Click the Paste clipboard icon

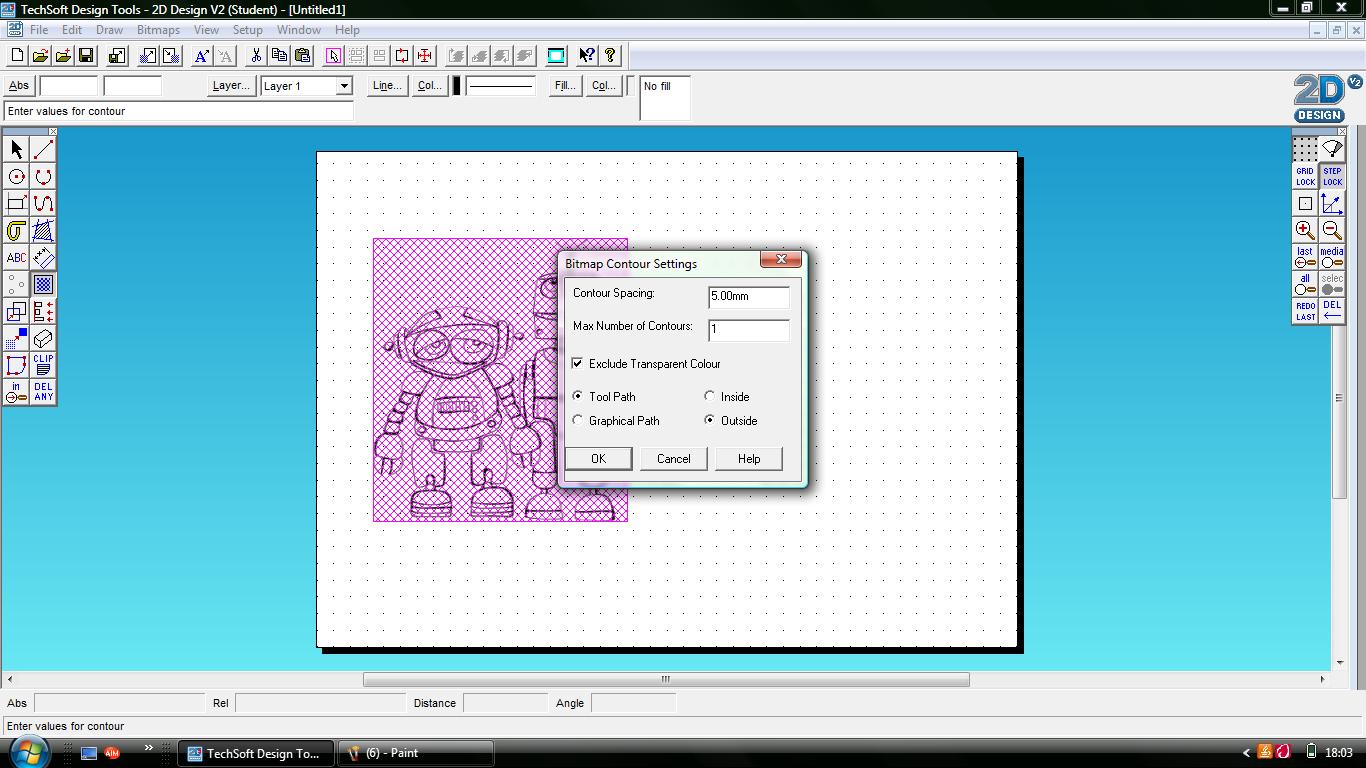pos(302,55)
